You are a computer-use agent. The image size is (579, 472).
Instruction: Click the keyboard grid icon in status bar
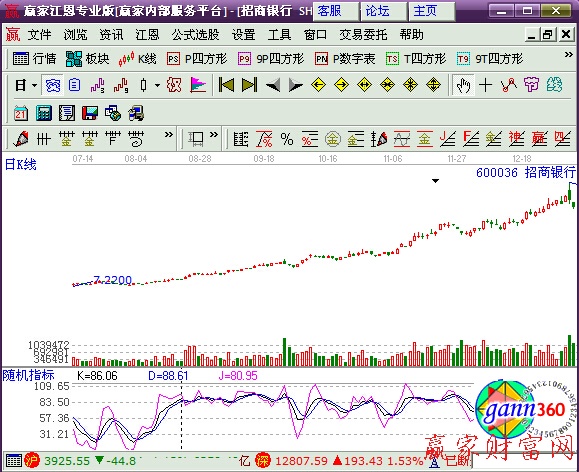tap(14, 461)
